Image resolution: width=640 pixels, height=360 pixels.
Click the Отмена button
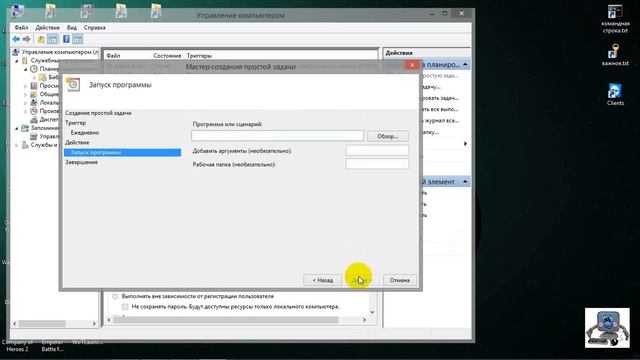click(x=400, y=280)
